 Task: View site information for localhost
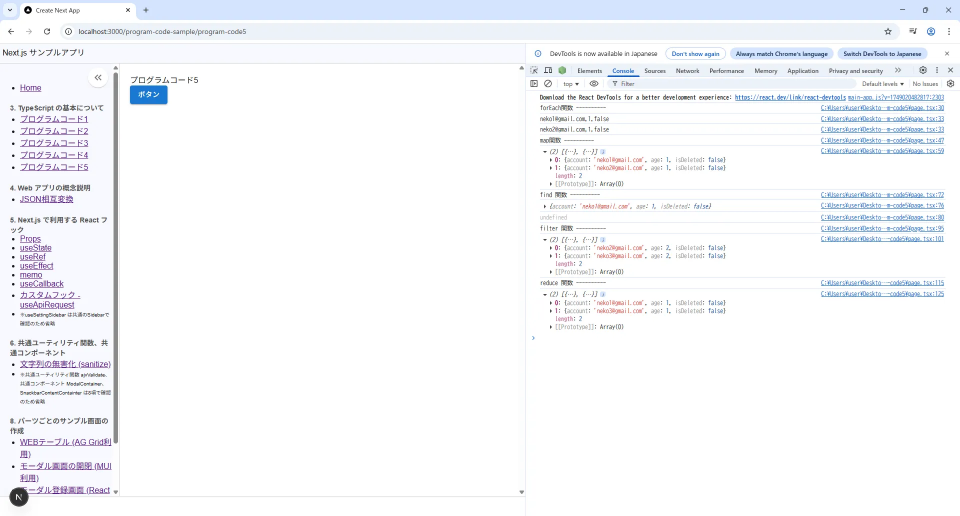pos(69,31)
